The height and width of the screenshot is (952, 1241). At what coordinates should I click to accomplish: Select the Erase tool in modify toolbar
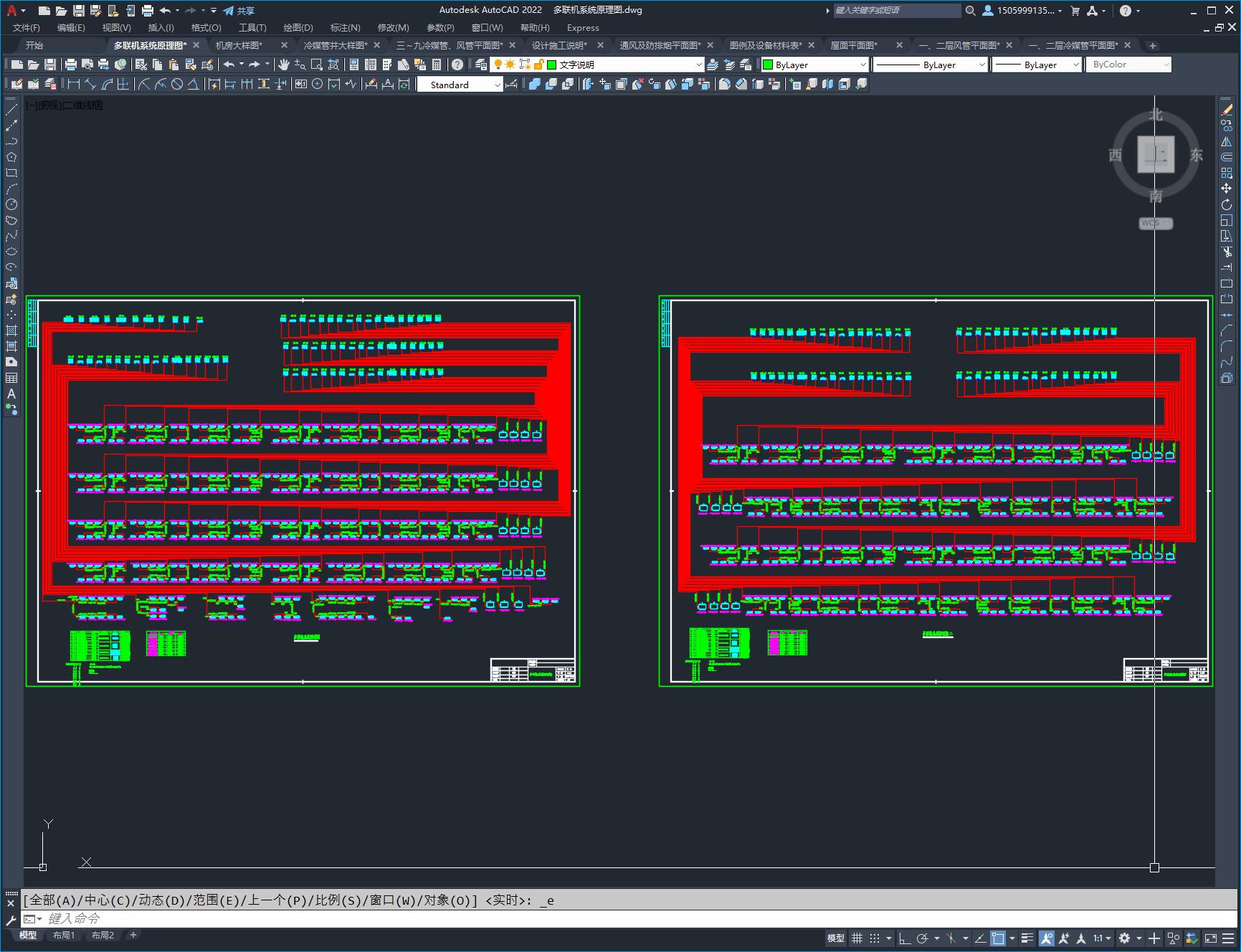pyautogui.click(x=1227, y=110)
